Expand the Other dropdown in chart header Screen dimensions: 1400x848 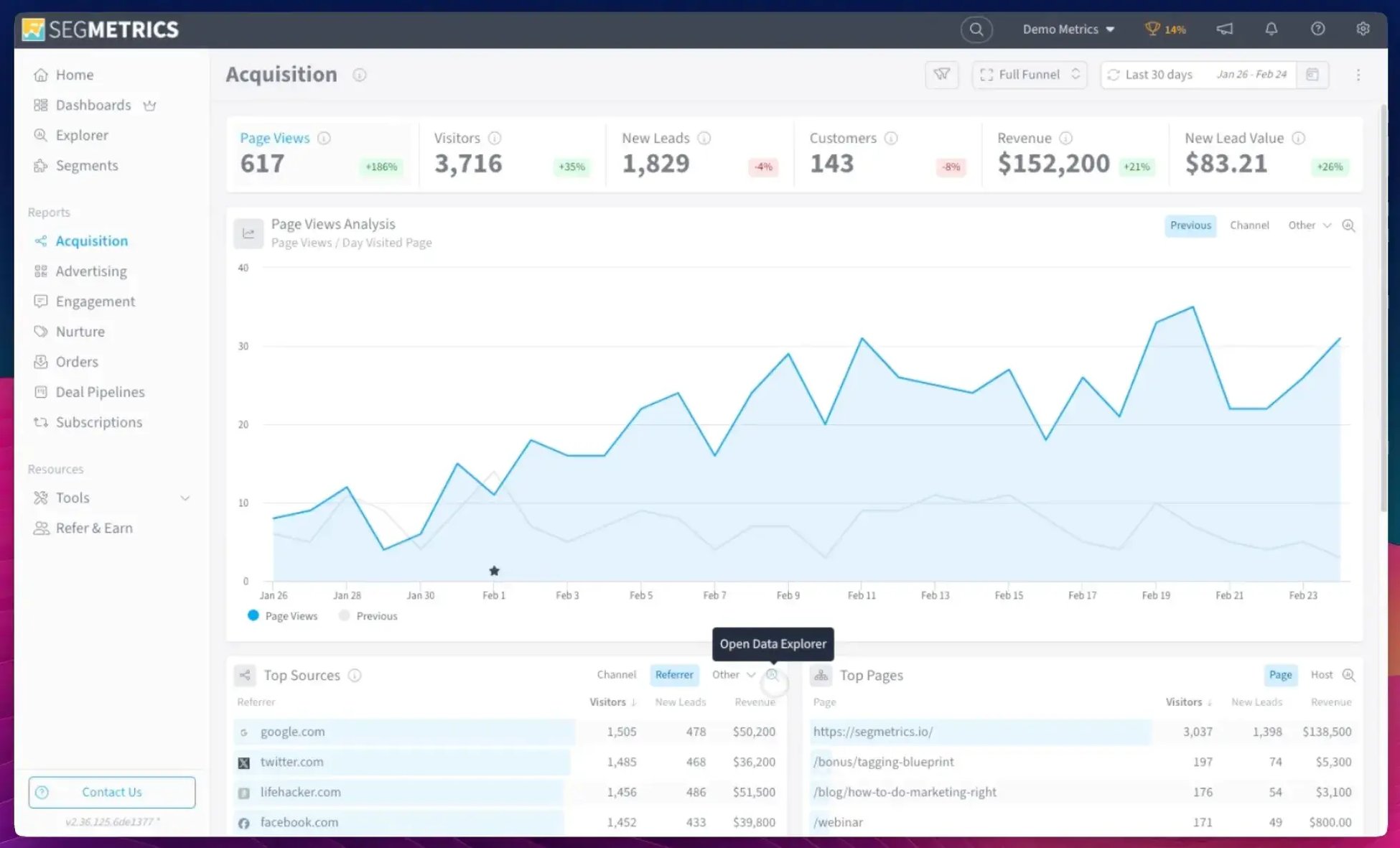coord(1310,225)
